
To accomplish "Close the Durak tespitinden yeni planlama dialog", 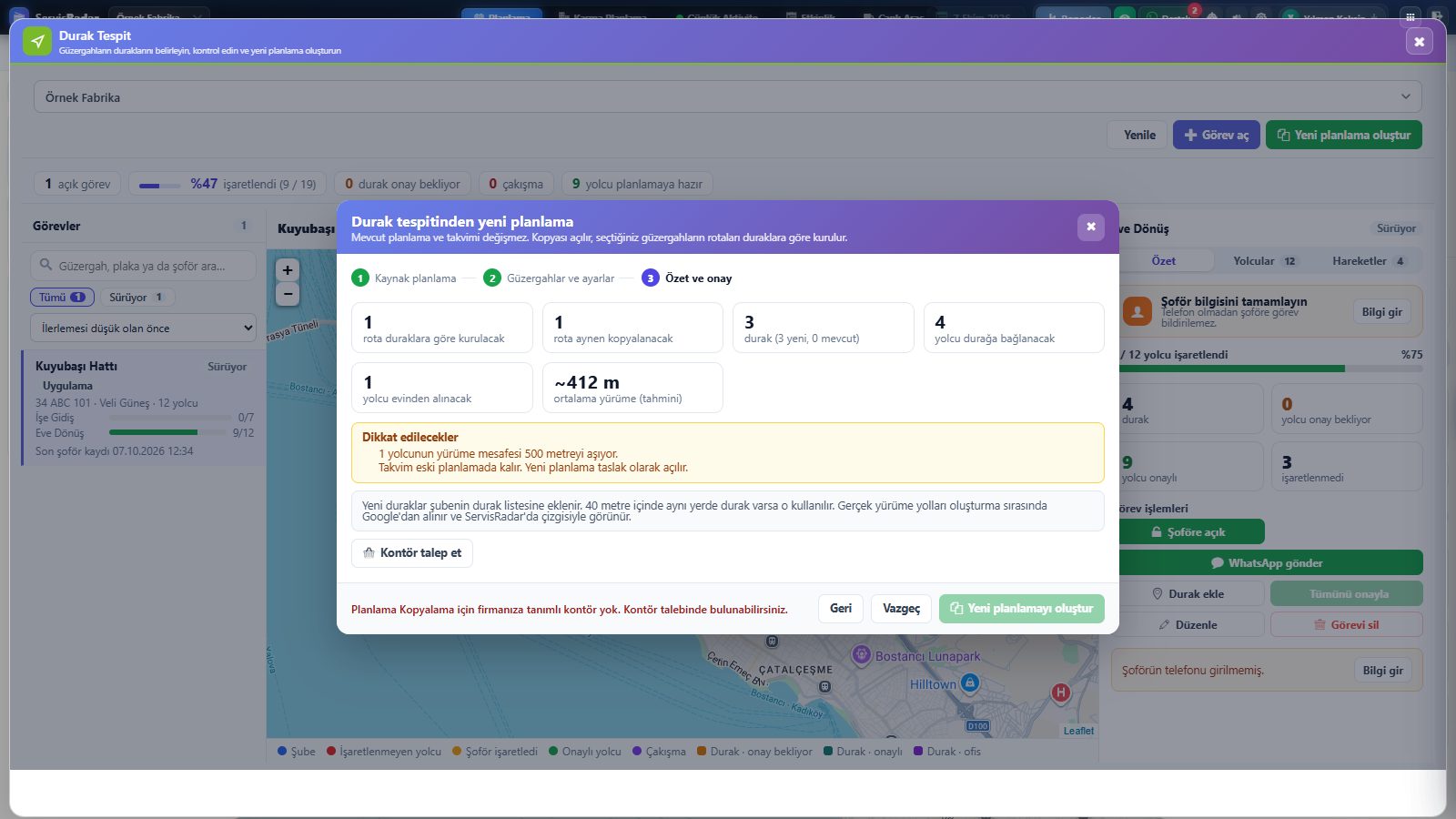I will coord(1090,227).
